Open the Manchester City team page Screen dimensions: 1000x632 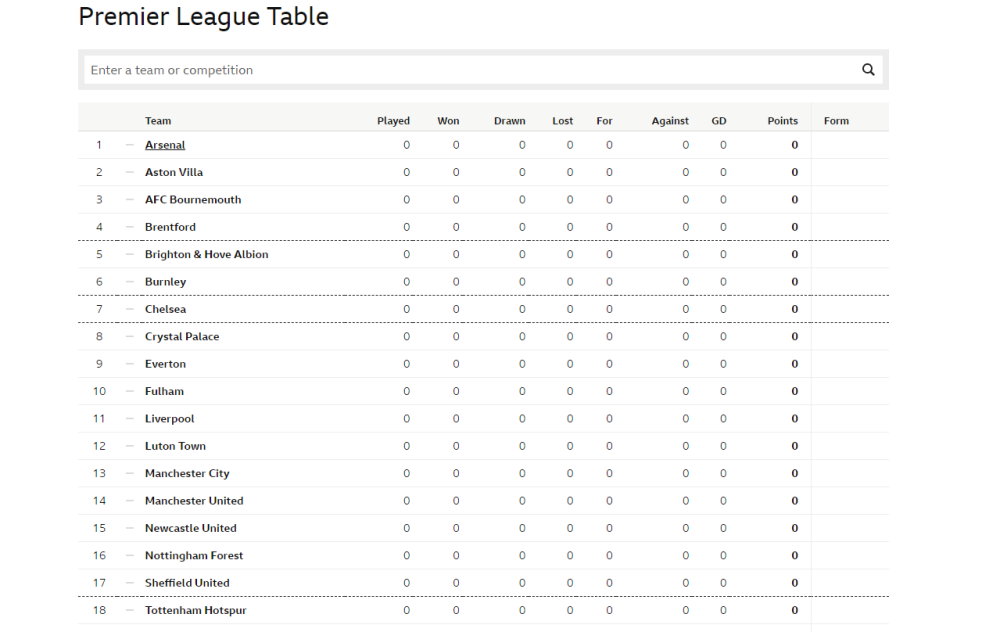(x=187, y=474)
